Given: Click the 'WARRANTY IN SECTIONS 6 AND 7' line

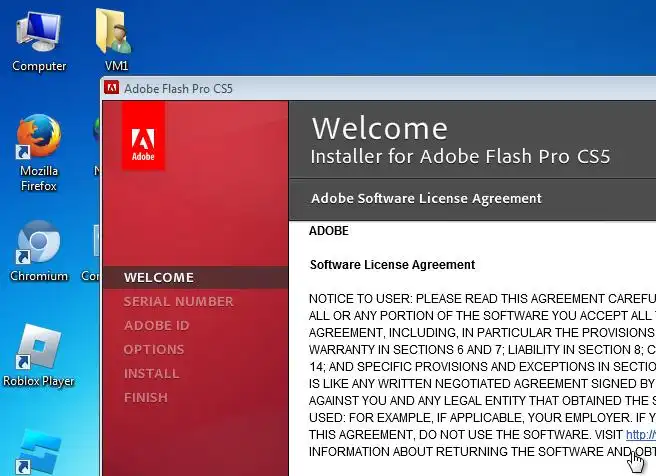Looking at the screenshot, I should [x=482, y=350].
